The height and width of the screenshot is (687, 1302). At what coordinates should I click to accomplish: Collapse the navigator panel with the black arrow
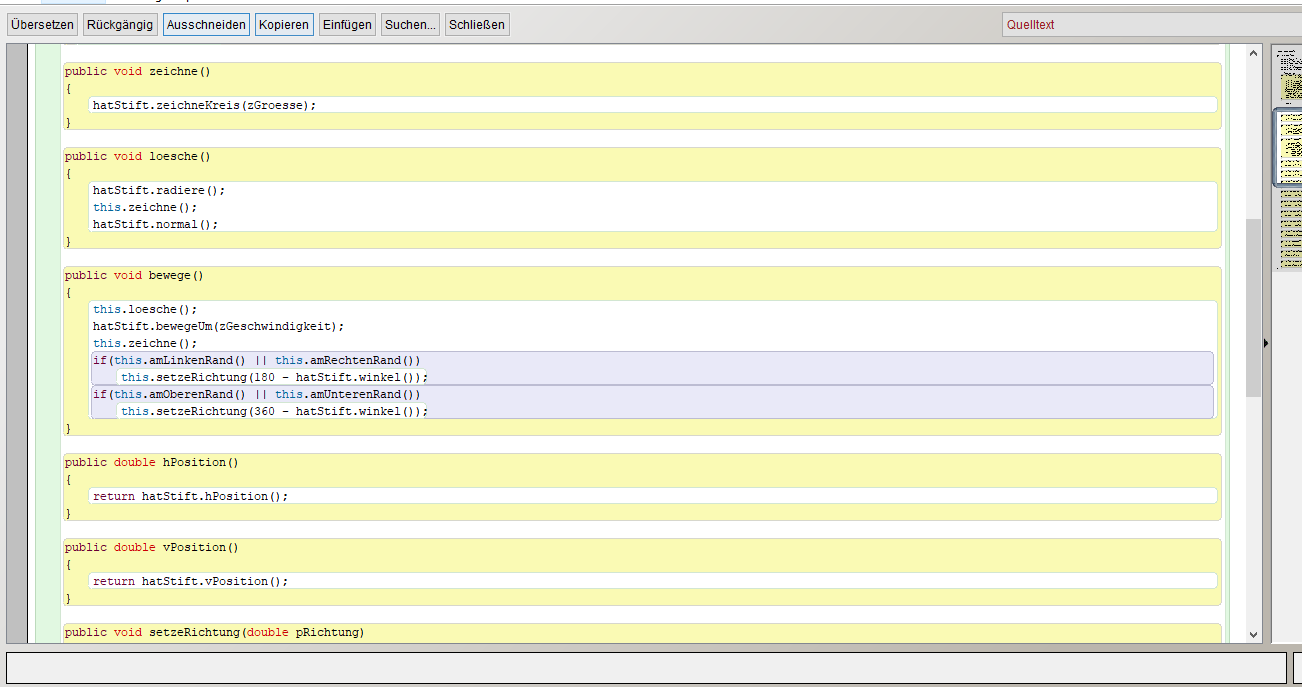pyautogui.click(x=1266, y=343)
